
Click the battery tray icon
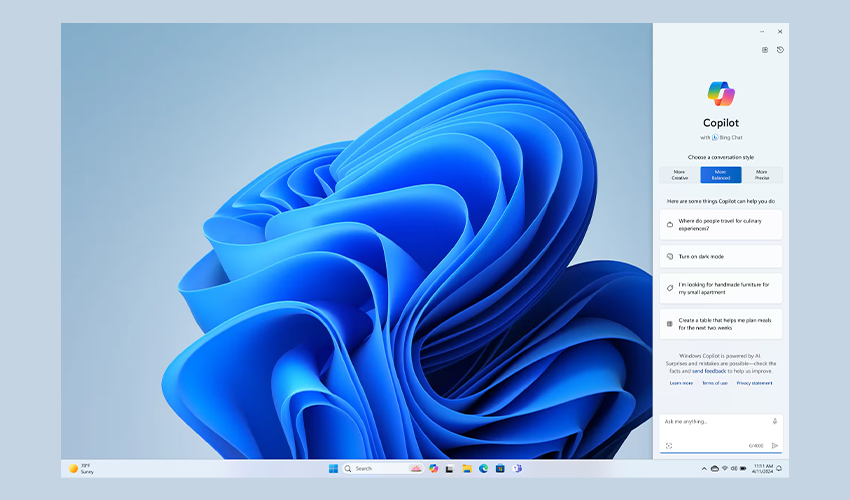tap(743, 469)
